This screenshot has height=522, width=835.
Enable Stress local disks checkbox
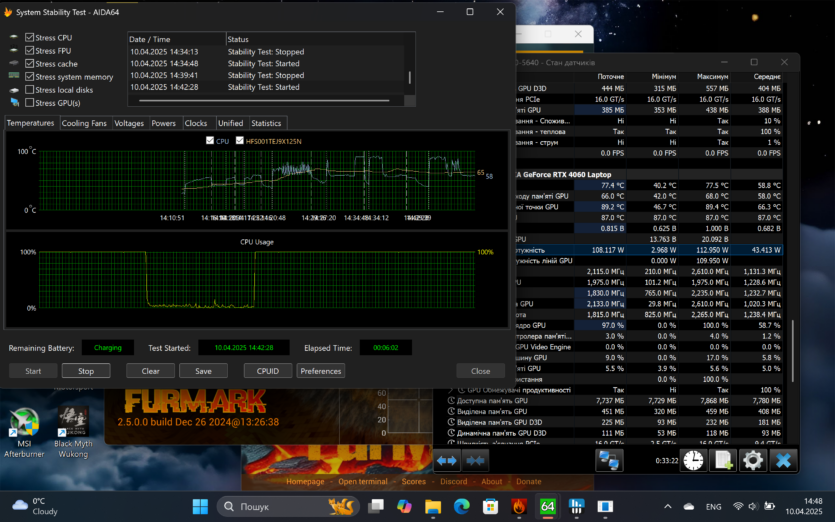click(30, 89)
